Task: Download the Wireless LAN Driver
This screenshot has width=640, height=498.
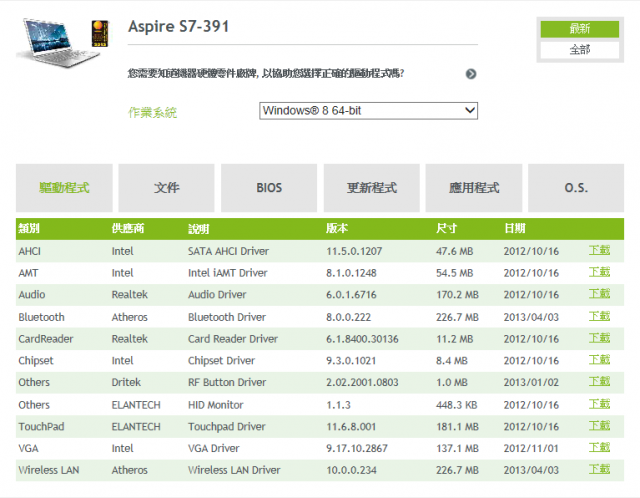Action: pos(599,469)
